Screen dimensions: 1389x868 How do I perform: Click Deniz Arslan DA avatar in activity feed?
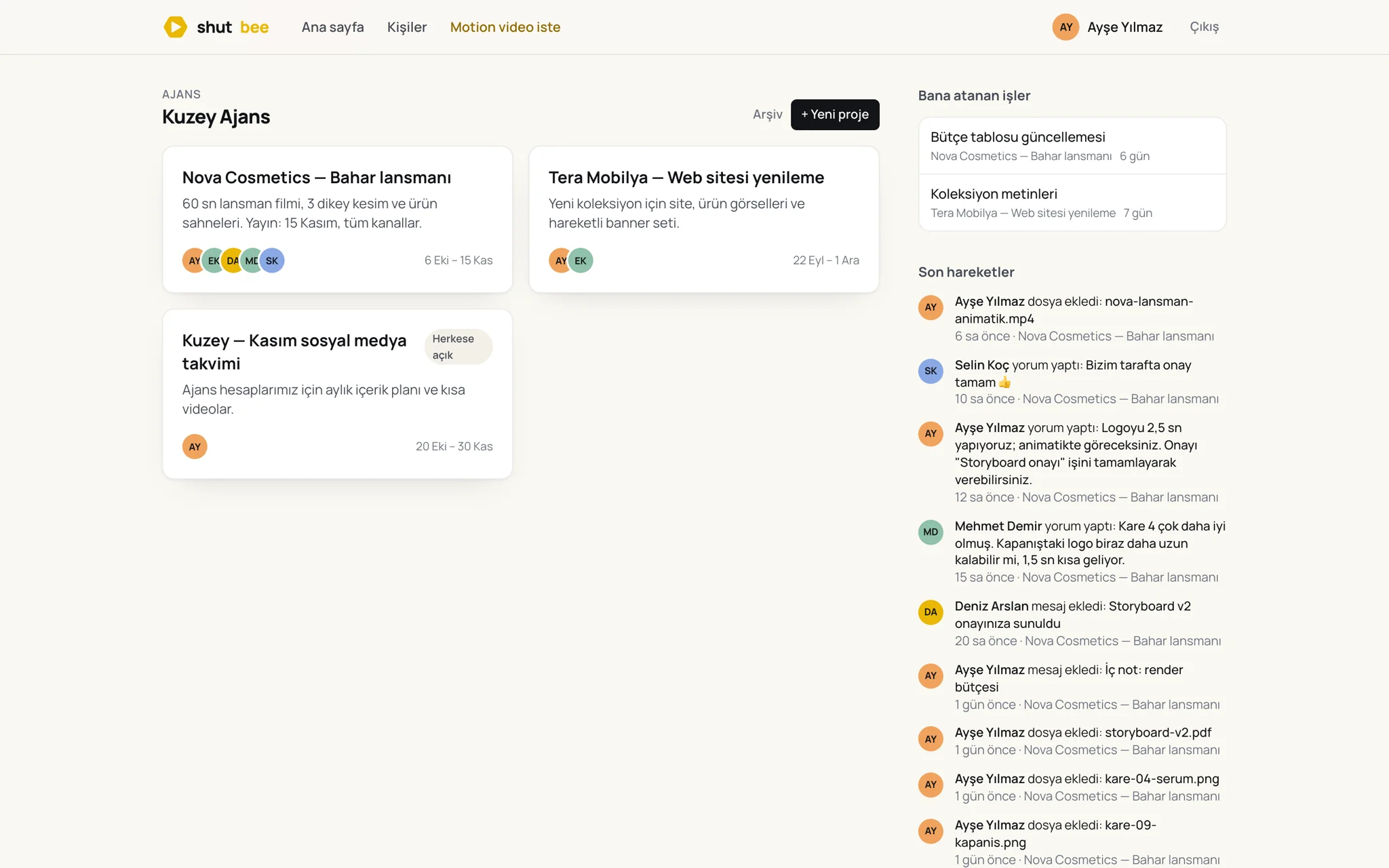click(x=931, y=612)
